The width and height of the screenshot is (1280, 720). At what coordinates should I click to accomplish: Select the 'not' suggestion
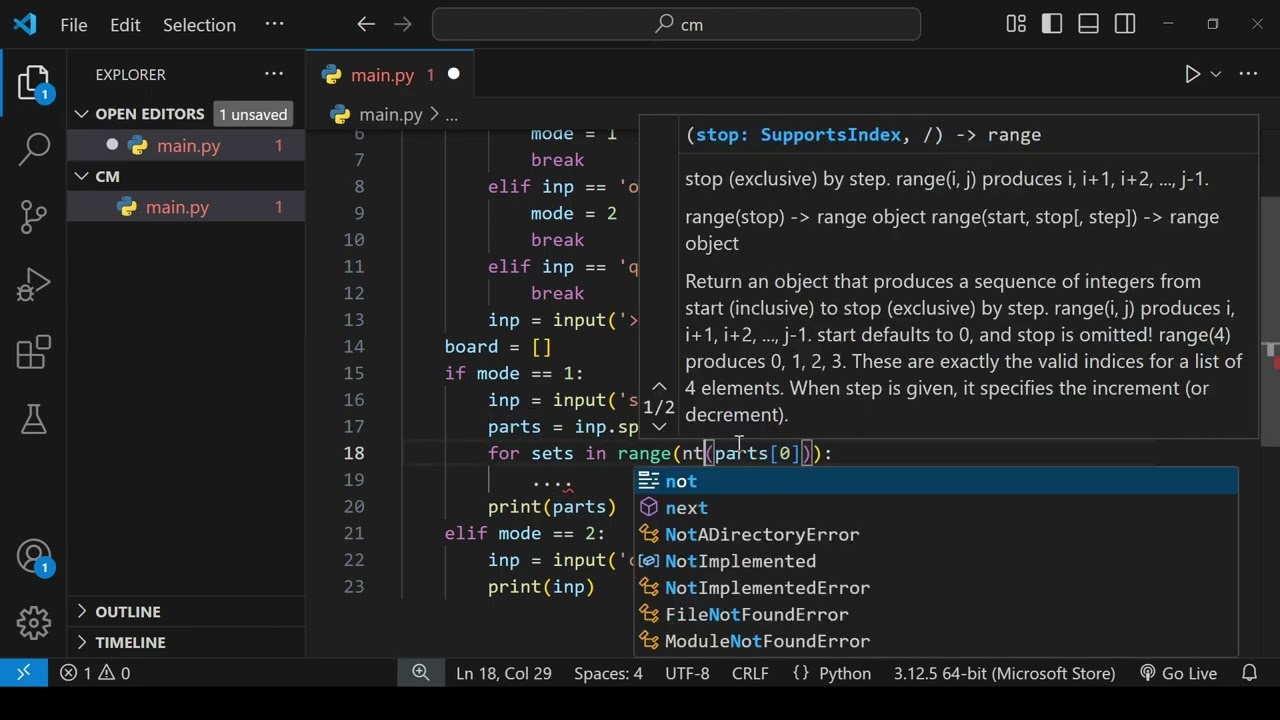[936, 481]
